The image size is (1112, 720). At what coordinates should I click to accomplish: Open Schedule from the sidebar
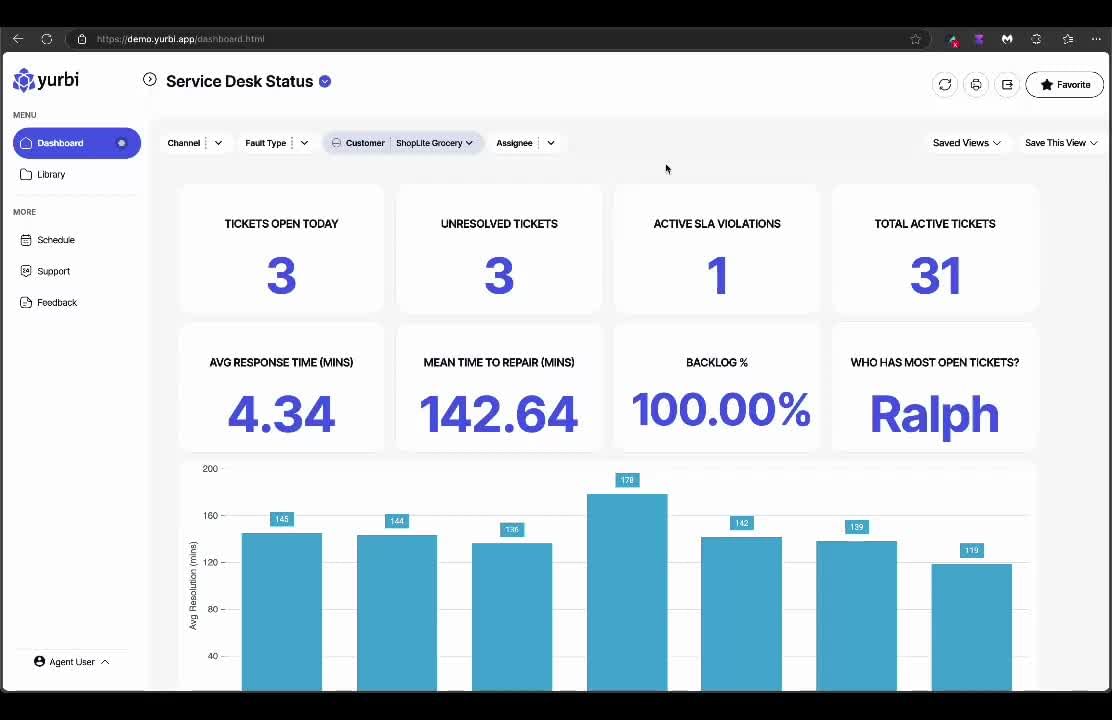(x=56, y=240)
